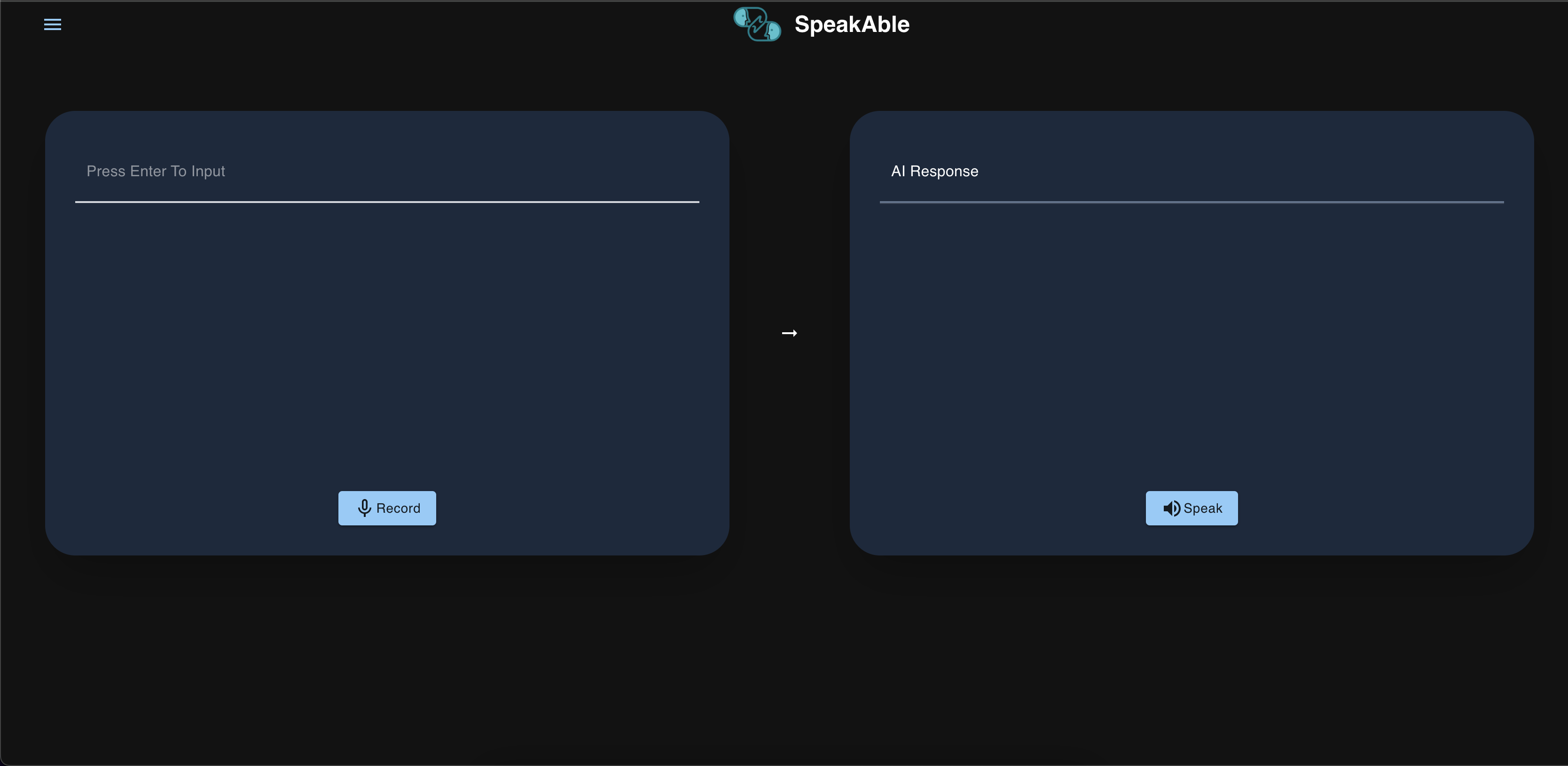Click the SpeakAble title text
1568x766 pixels.
pos(852,24)
